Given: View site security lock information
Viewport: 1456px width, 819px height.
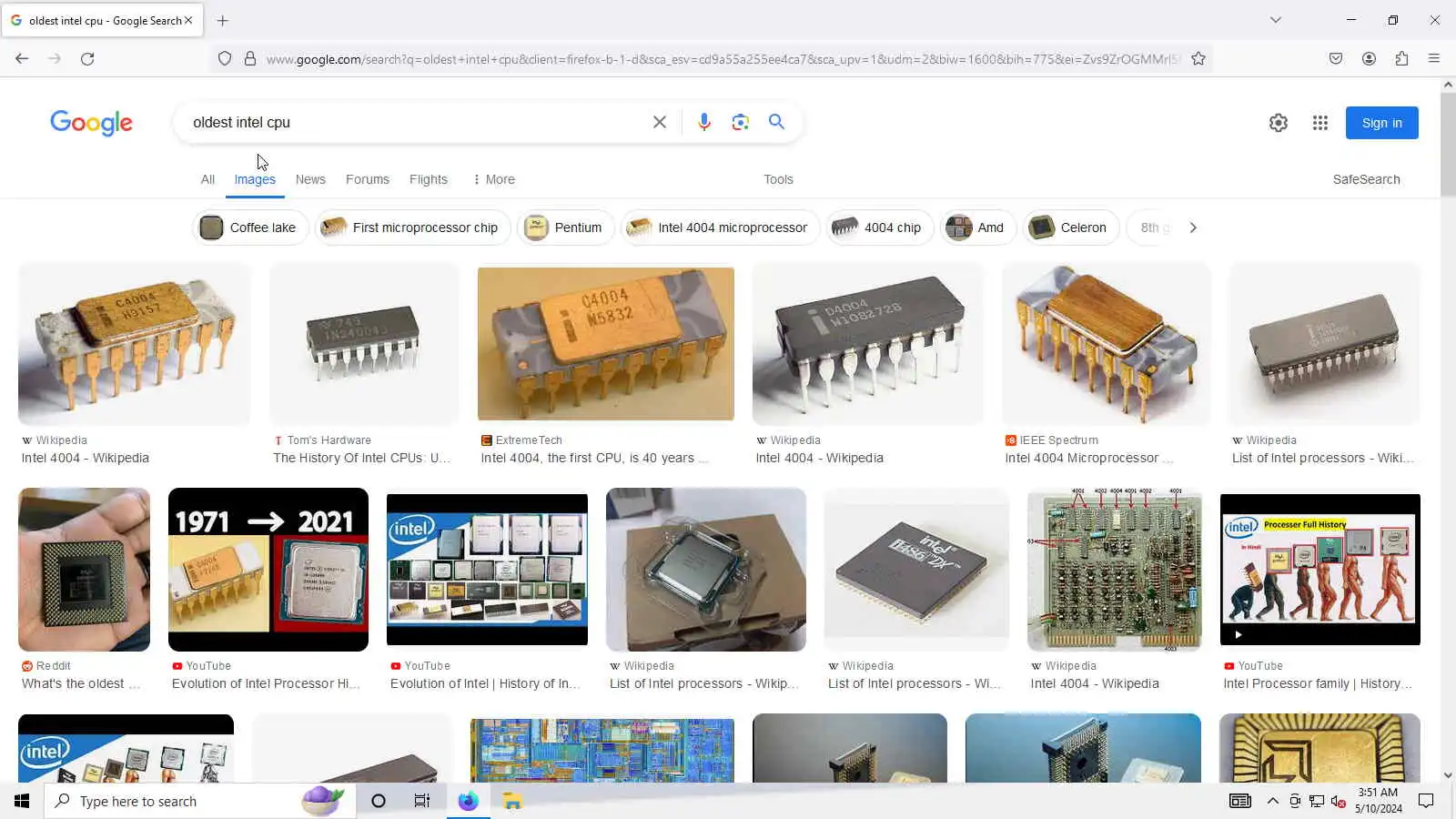Looking at the screenshot, I should [x=250, y=58].
